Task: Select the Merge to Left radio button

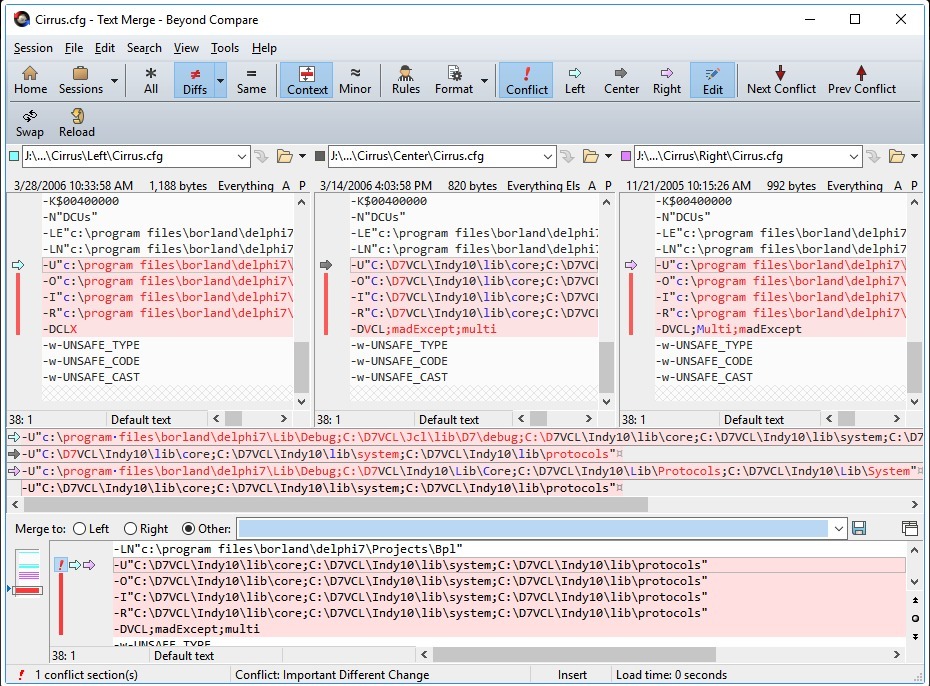Action: tap(80, 528)
